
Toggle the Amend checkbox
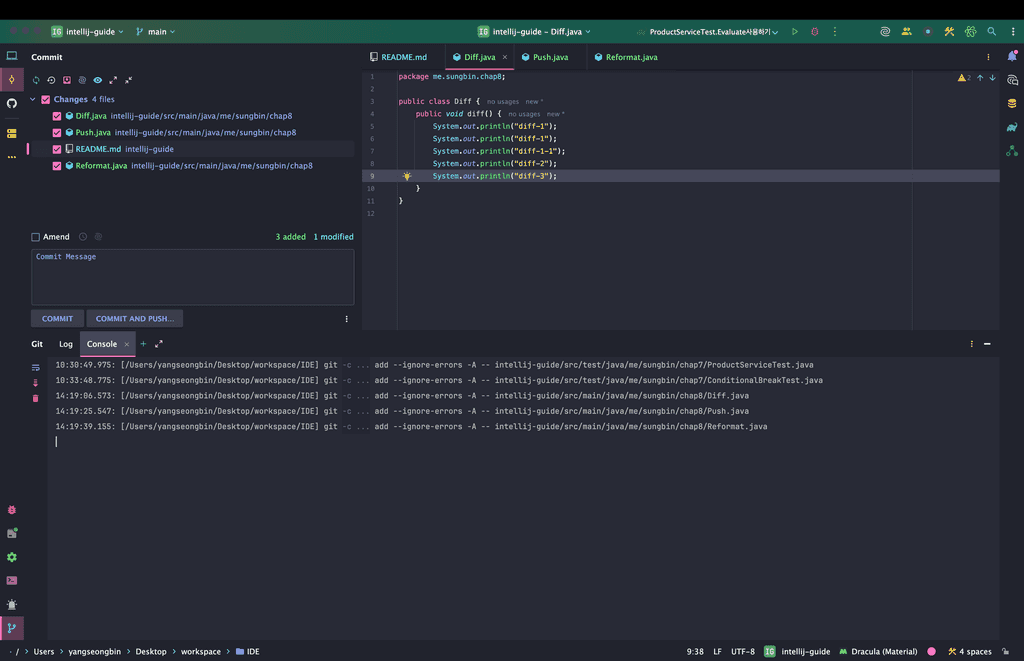click(36, 237)
